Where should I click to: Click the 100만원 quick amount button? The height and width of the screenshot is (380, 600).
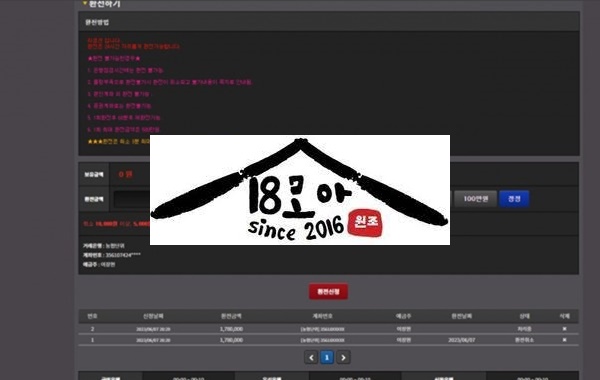pos(476,199)
